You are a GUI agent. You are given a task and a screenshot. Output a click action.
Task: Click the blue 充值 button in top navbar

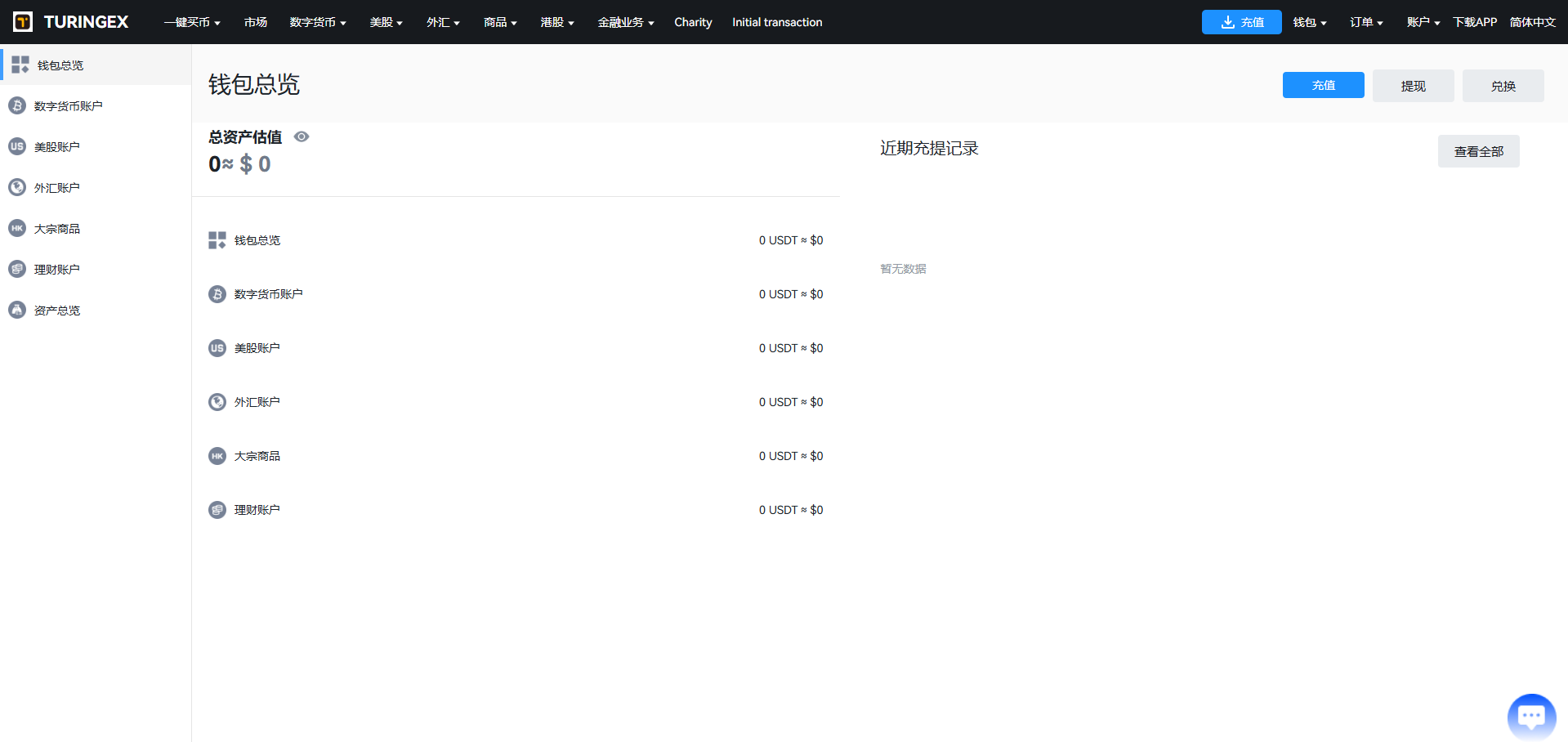pyautogui.click(x=1241, y=22)
